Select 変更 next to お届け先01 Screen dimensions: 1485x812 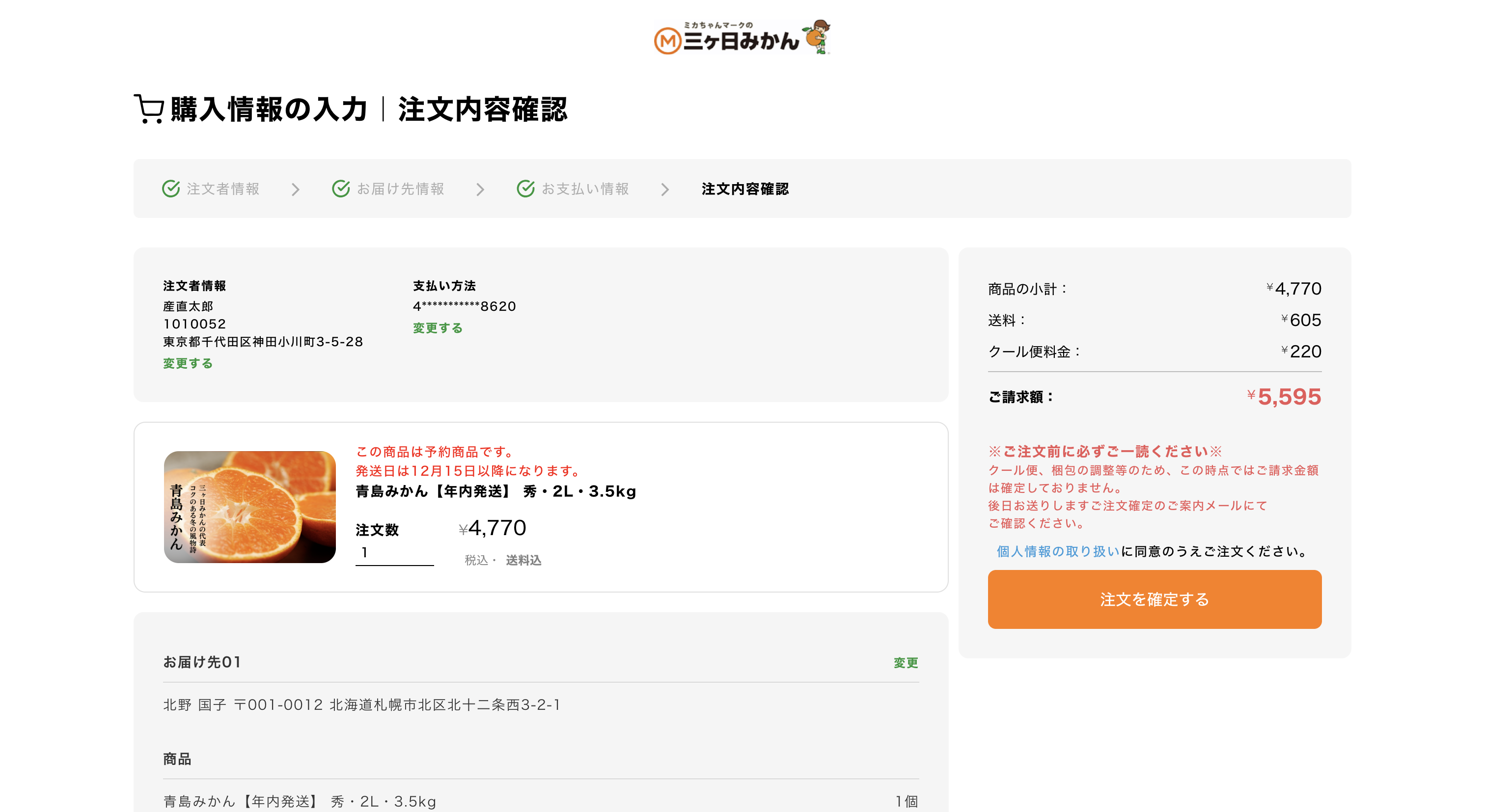[x=905, y=663]
